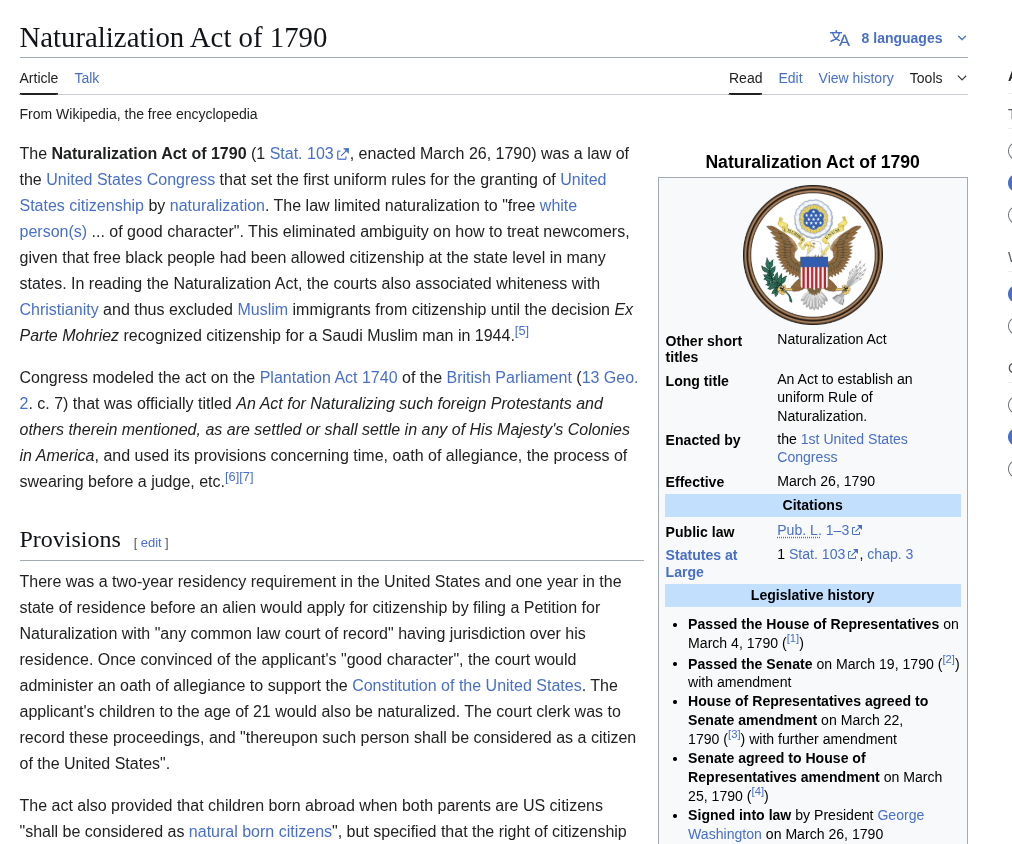Follow the United States Congress link
This screenshot has height=844, width=1012.
click(x=130, y=179)
